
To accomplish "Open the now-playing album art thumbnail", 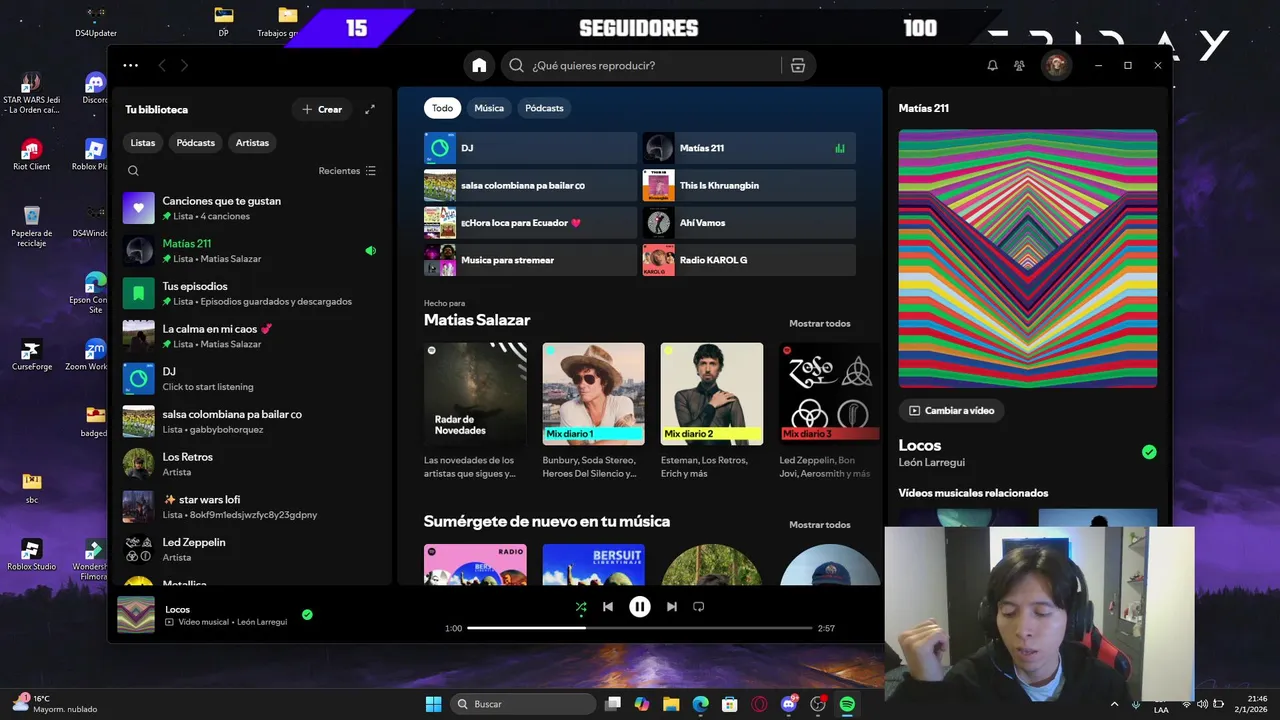I will point(136,615).
